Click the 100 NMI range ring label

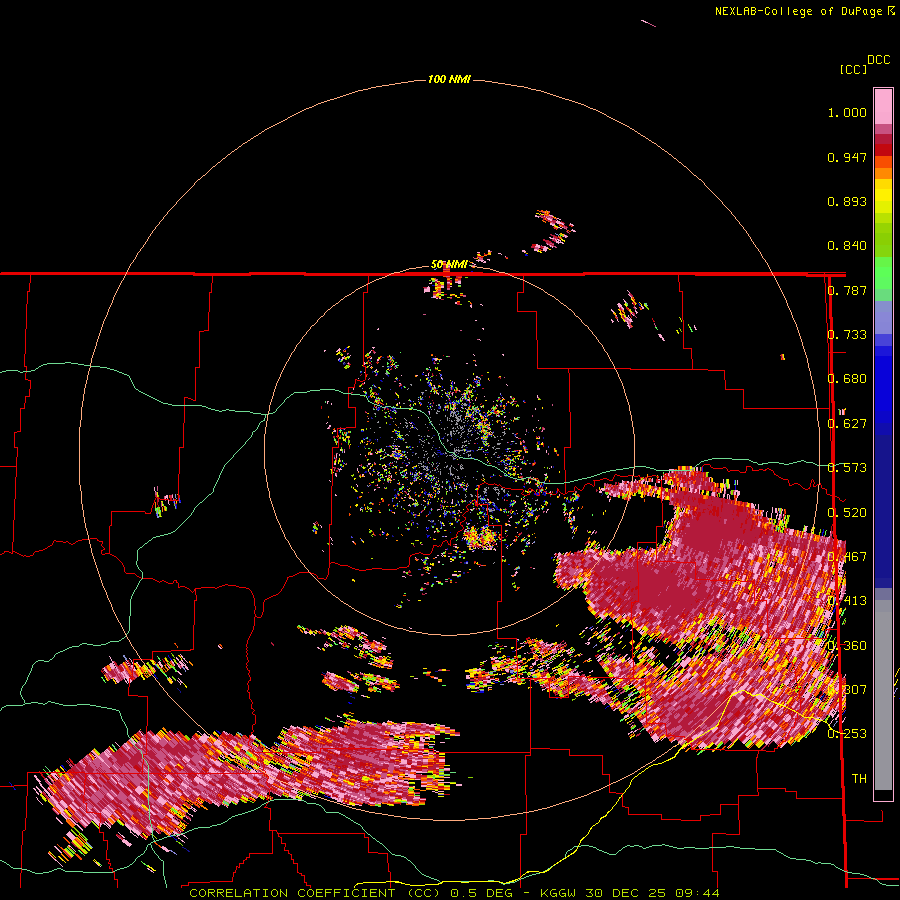point(449,79)
